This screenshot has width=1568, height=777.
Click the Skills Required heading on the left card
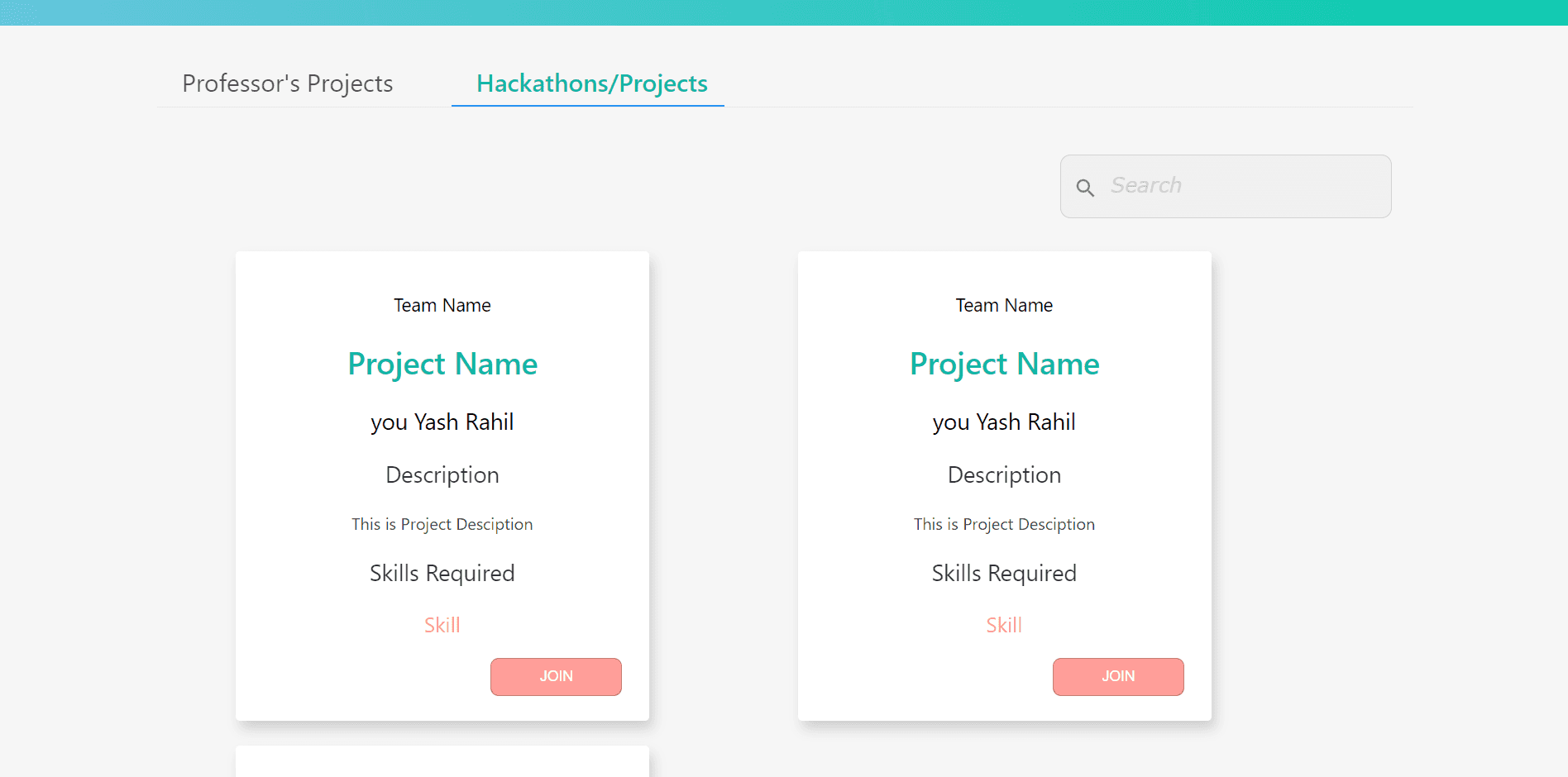(x=442, y=573)
